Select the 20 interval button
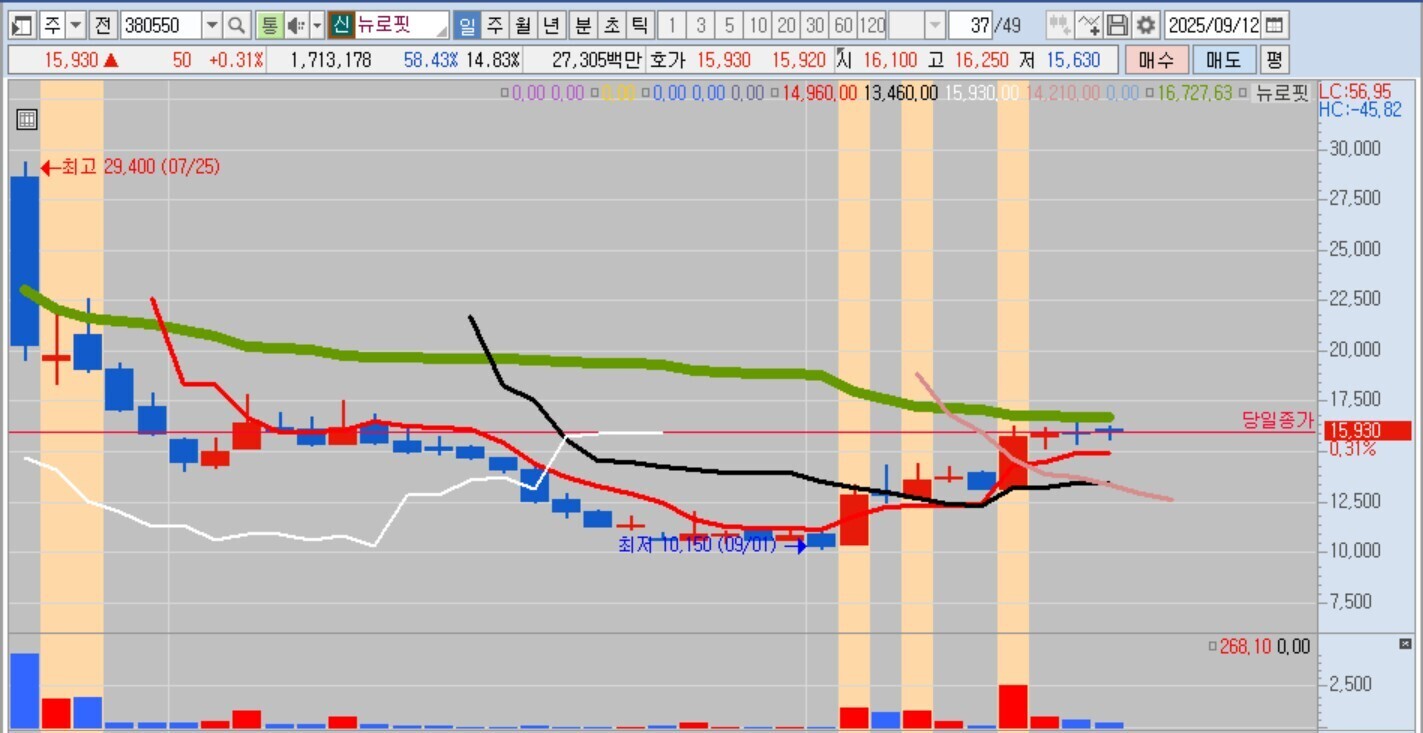 pos(788,25)
